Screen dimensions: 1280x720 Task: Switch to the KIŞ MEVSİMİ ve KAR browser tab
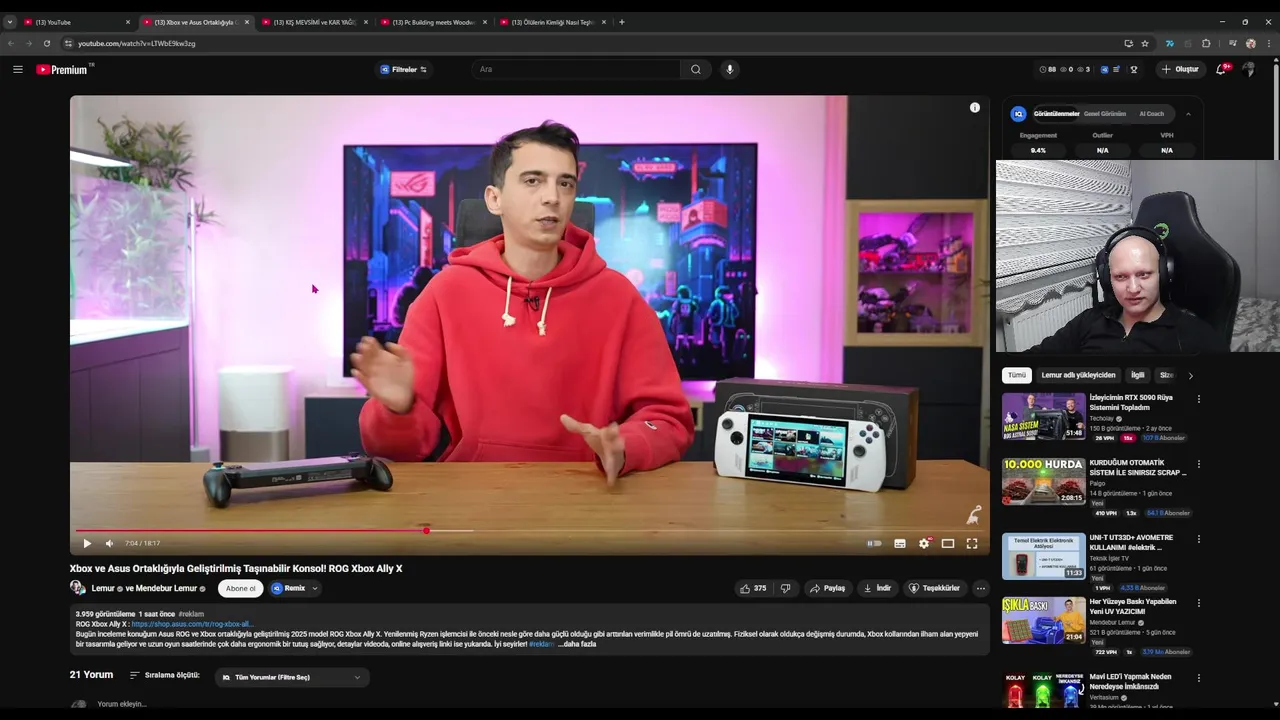tap(315, 22)
